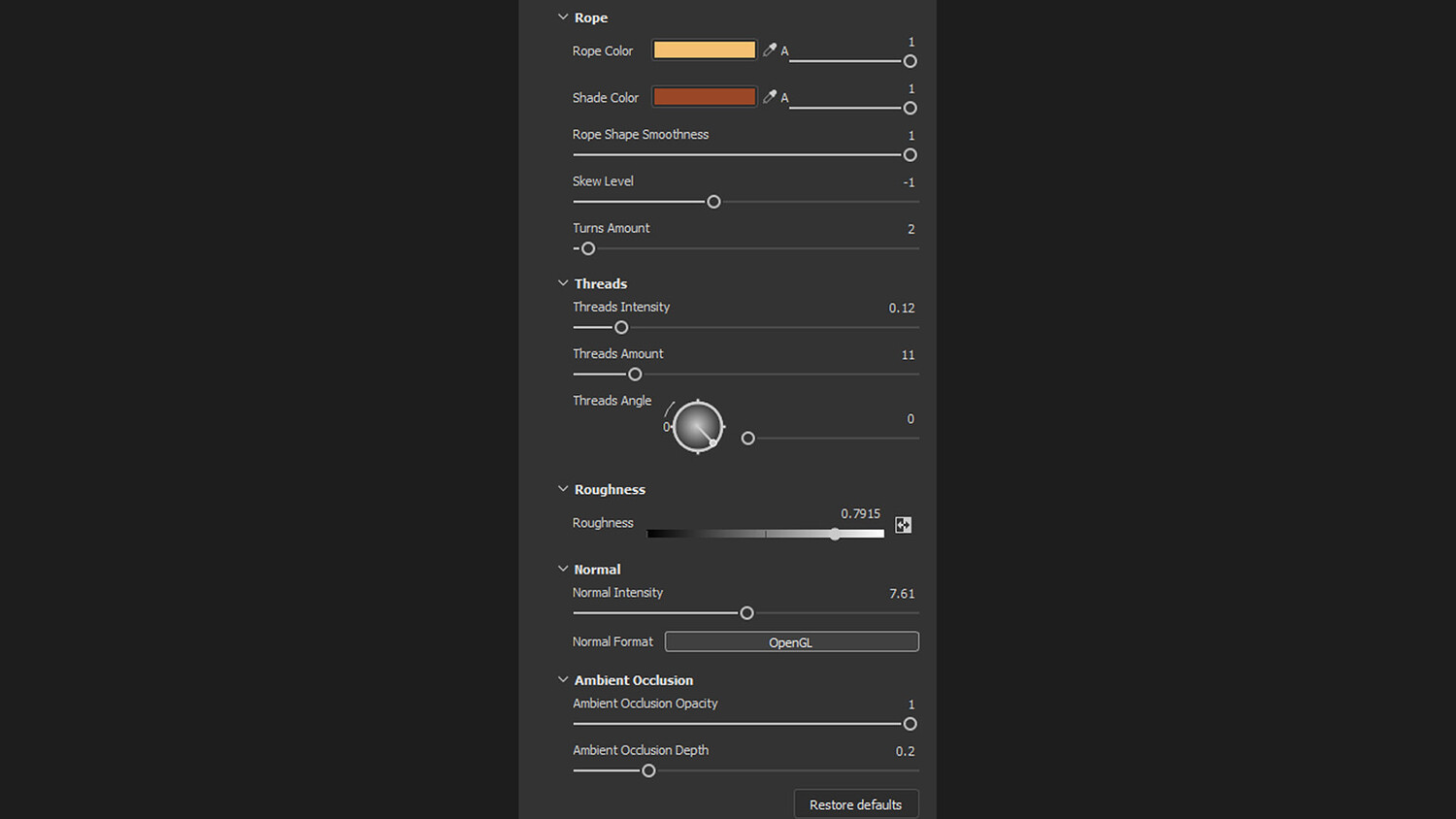Click the Roughness randomize icon
This screenshot has width=1456, height=819.
point(903,525)
